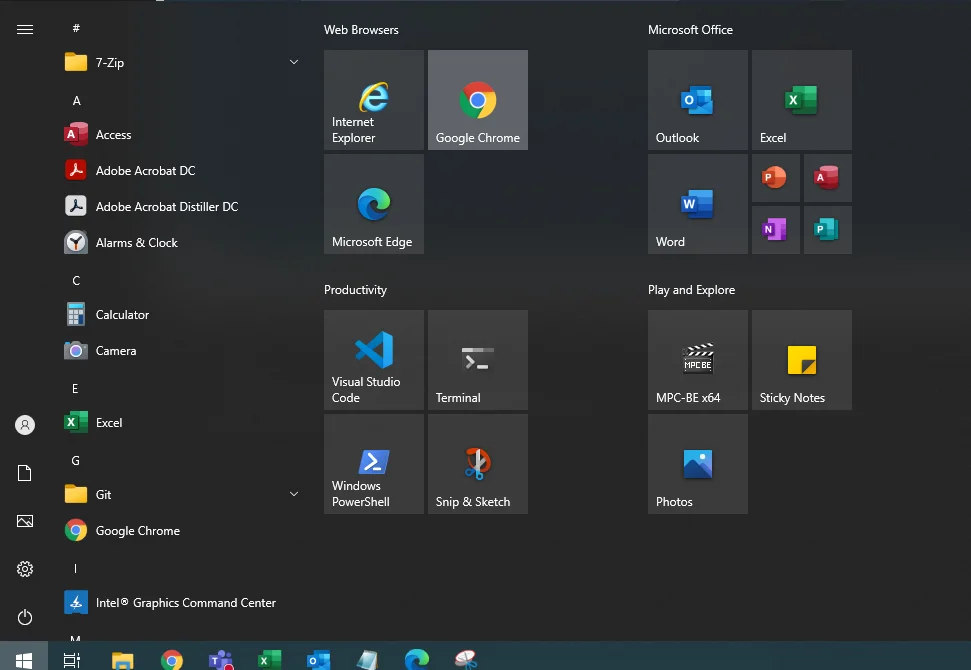Image resolution: width=971 pixels, height=670 pixels.
Task: Expand the Git folder chevron
Action: pyautogui.click(x=294, y=494)
